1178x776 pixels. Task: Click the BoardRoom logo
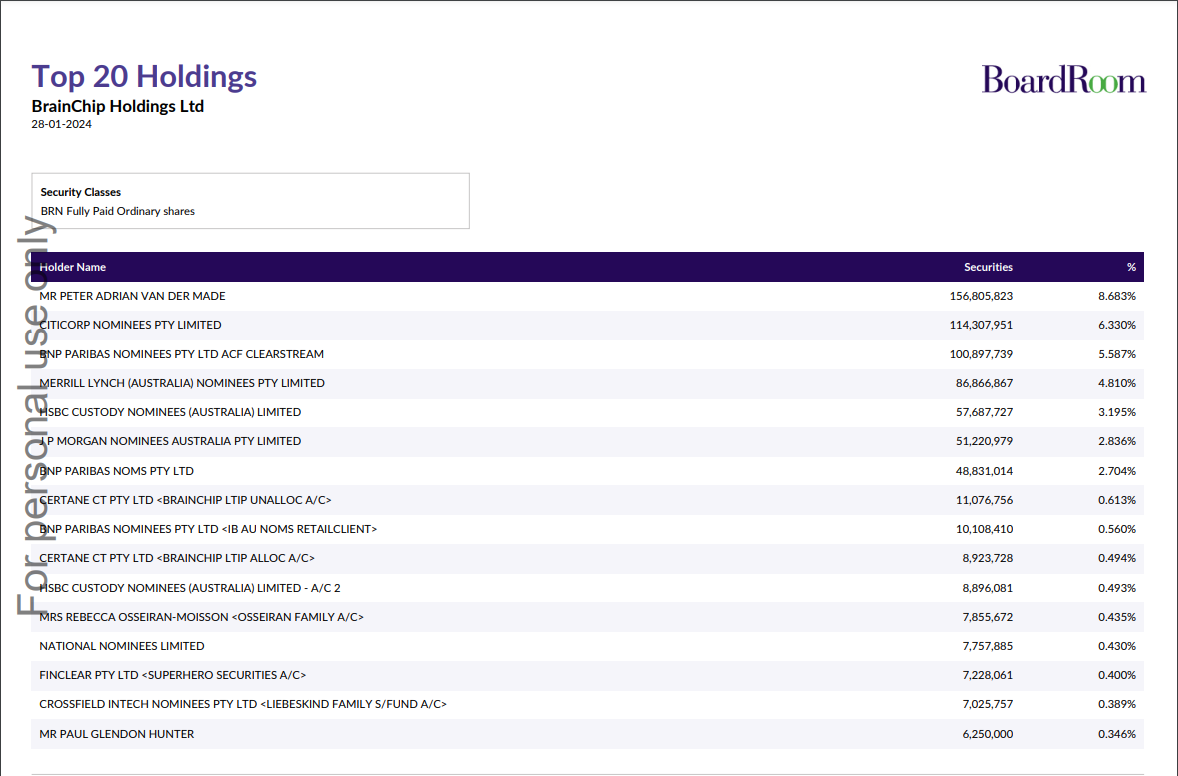click(1063, 80)
